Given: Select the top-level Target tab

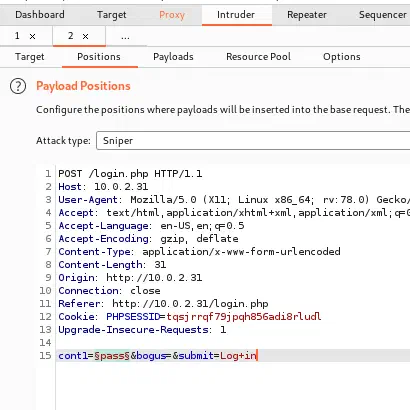Looking at the screenshot, I should (x=112, y=15).
